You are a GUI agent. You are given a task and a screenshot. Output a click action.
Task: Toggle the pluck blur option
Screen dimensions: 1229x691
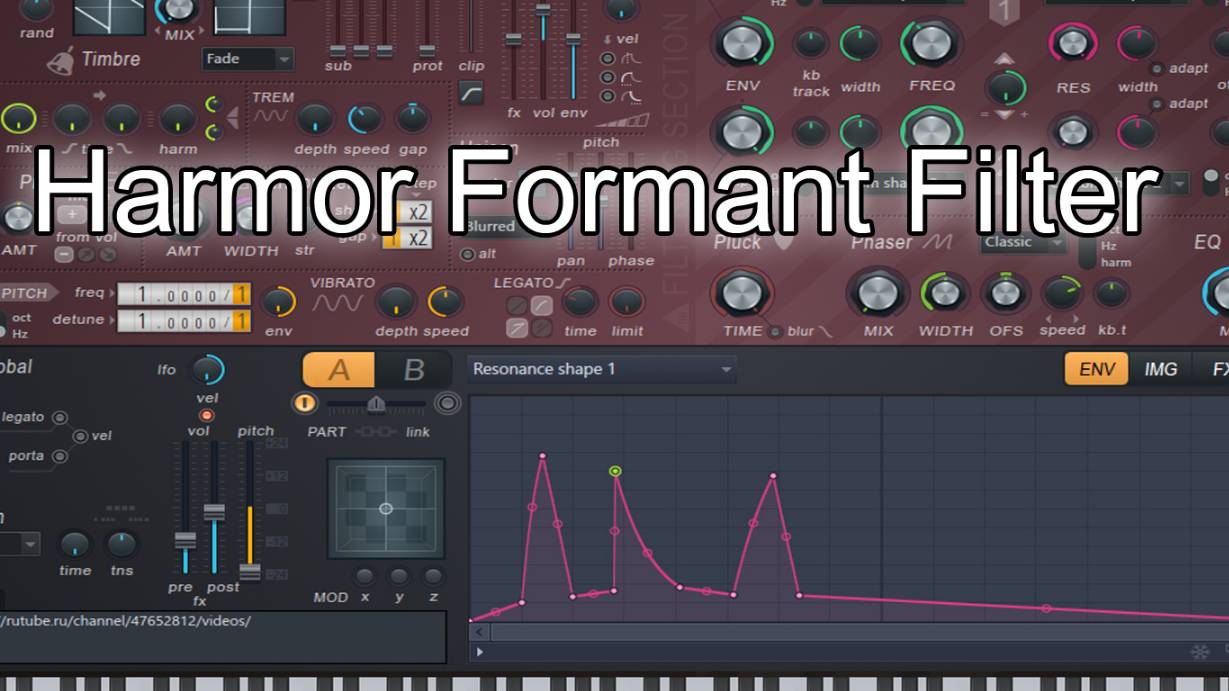(774, 331)
